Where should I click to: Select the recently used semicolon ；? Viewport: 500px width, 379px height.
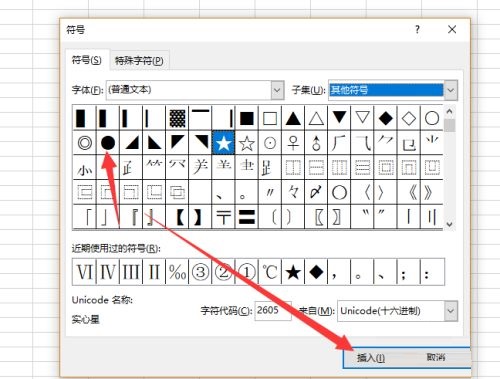409,272
